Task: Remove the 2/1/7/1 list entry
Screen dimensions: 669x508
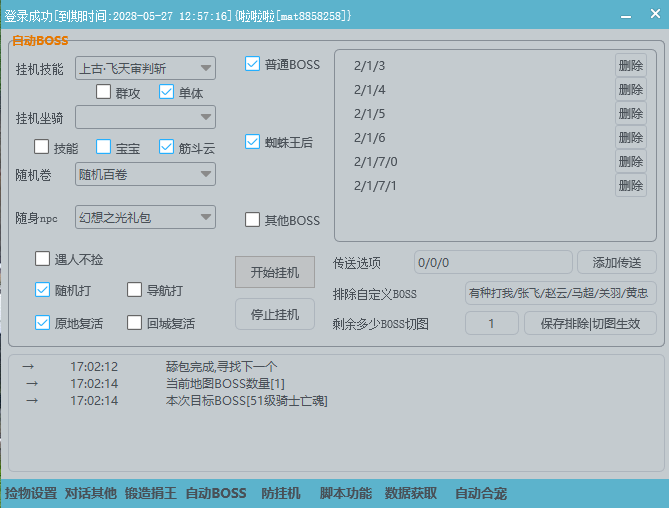Action: [630, 185]
